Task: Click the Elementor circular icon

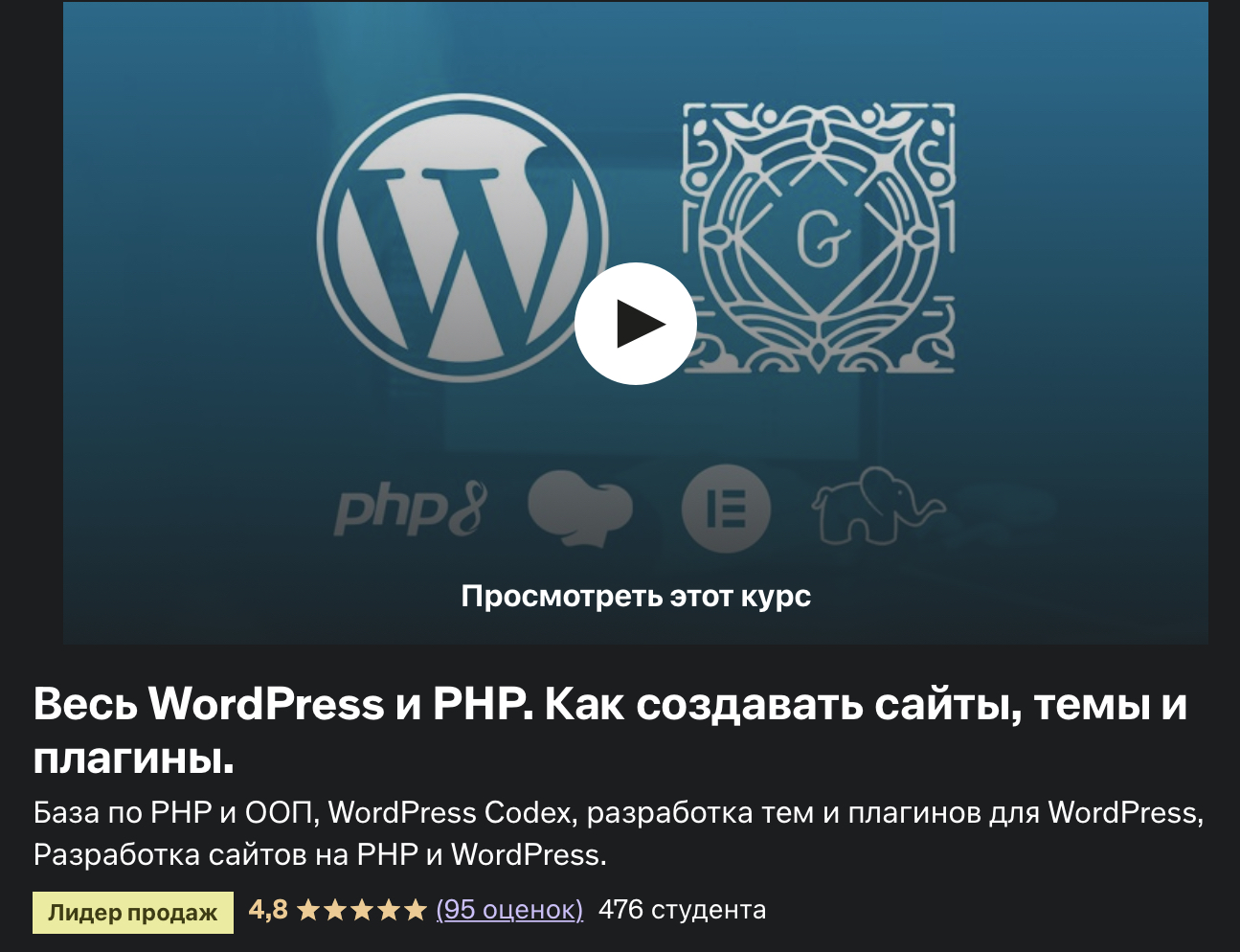Action: [726, 509]
